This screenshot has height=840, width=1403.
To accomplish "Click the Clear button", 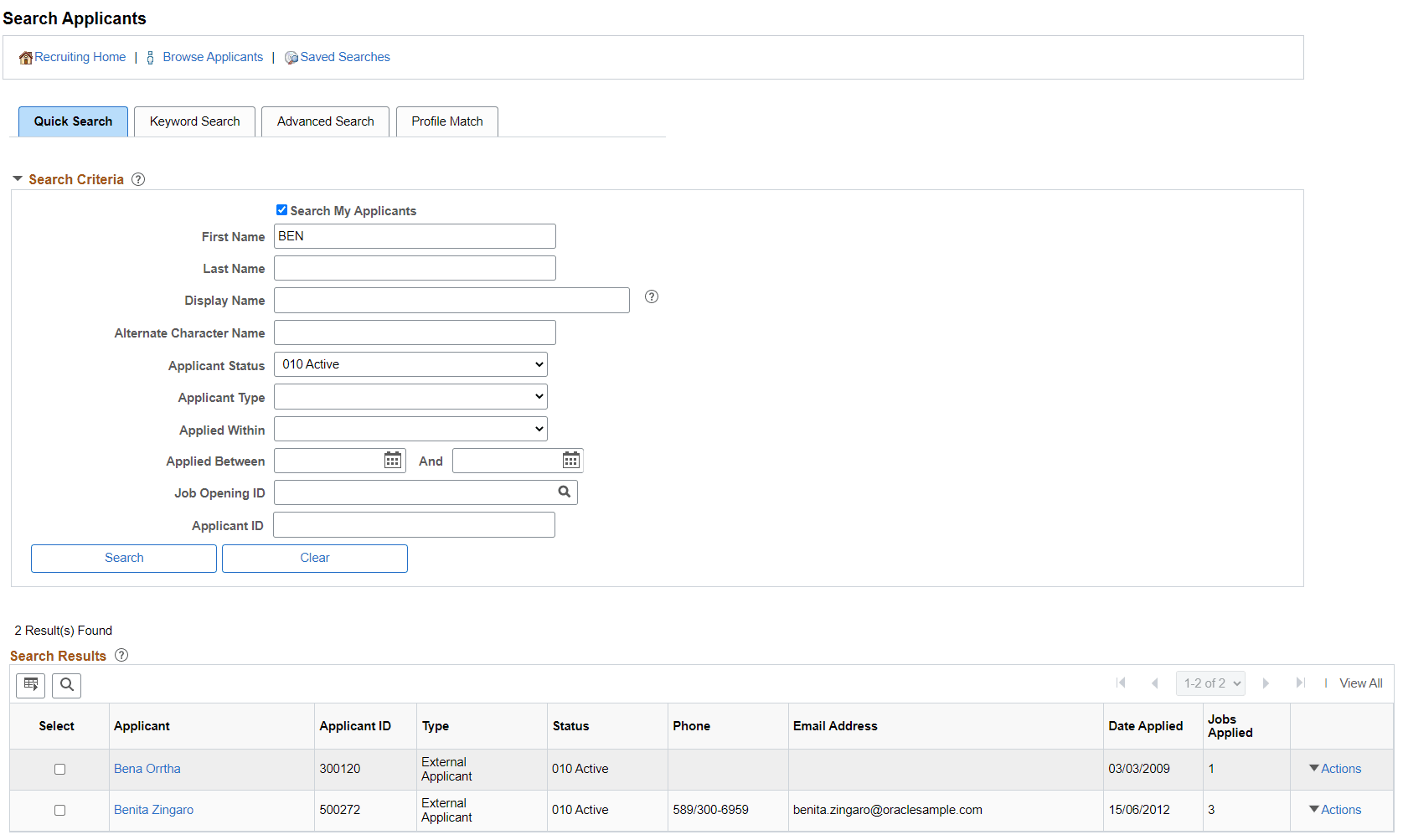I will point(314,558).
